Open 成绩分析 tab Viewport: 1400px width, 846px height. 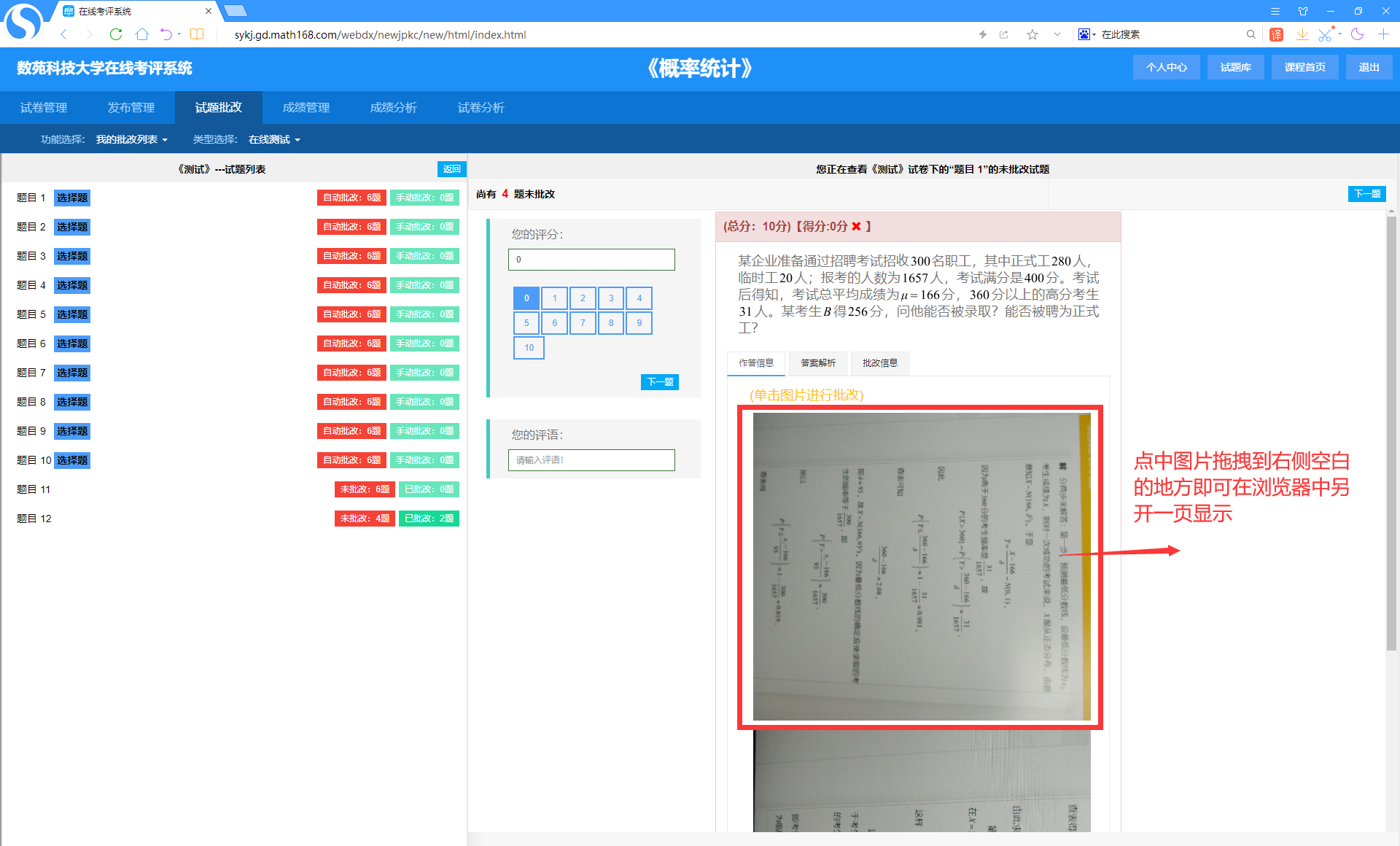(394, 108)
